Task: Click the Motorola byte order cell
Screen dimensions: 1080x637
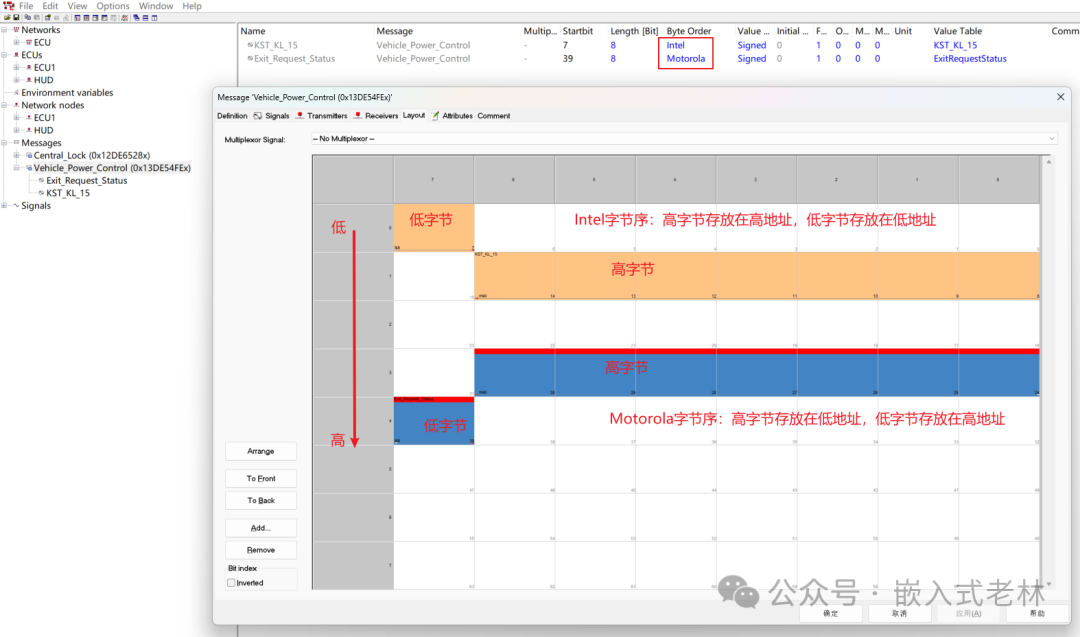Action: point(686,59)
